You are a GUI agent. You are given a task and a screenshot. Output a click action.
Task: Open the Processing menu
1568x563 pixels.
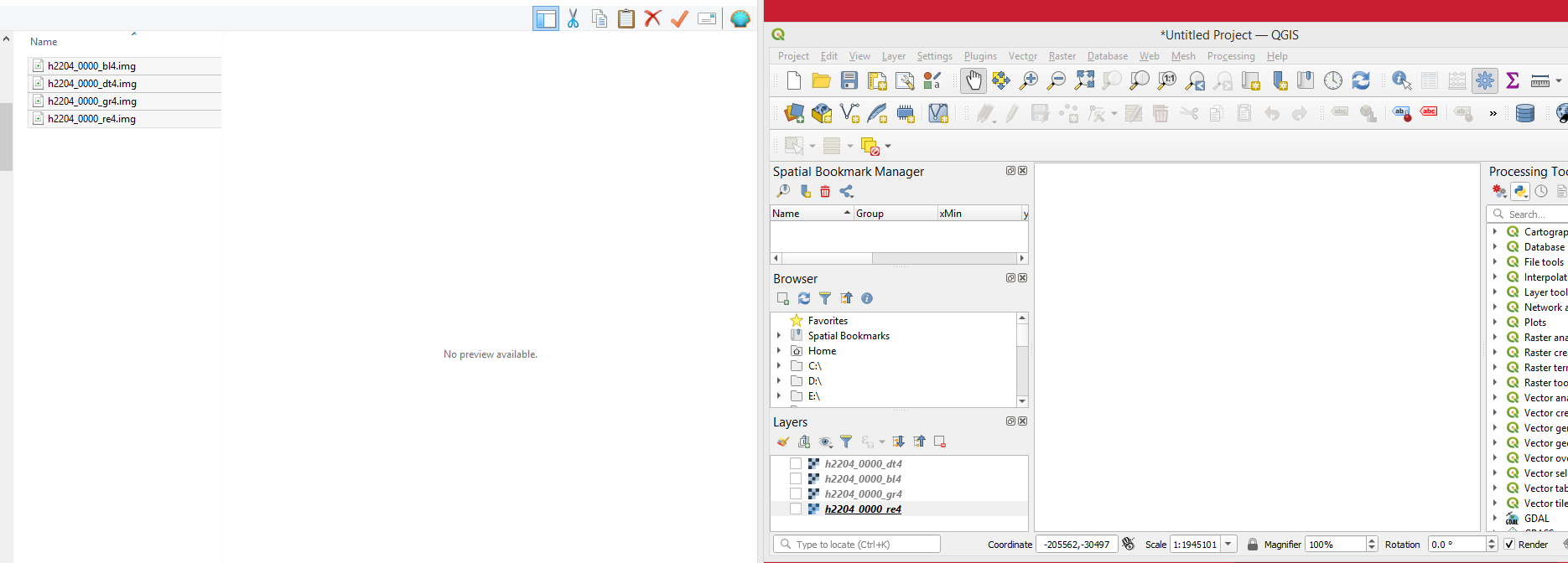[1231, 56]
